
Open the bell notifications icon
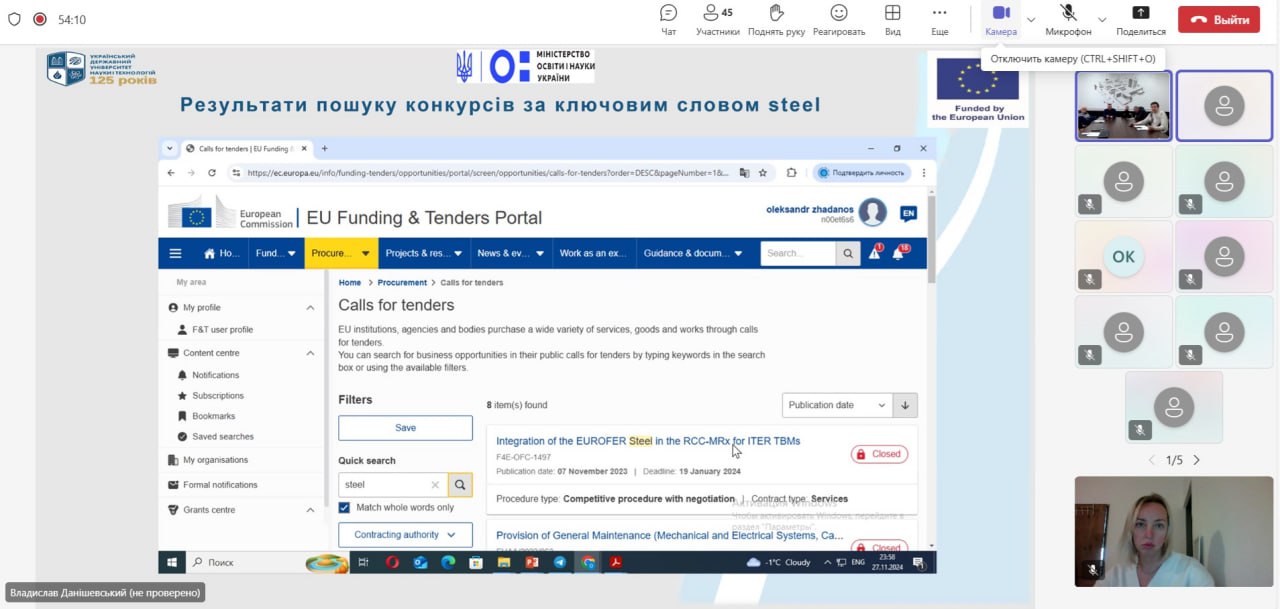(x=899, y=252)
